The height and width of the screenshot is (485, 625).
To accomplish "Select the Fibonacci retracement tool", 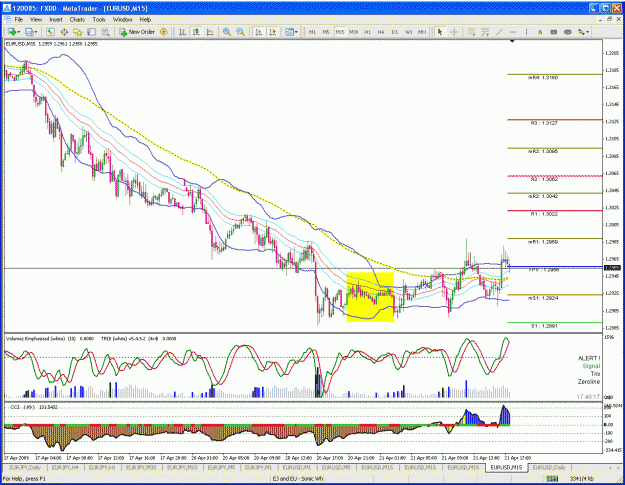I will 485,32.
